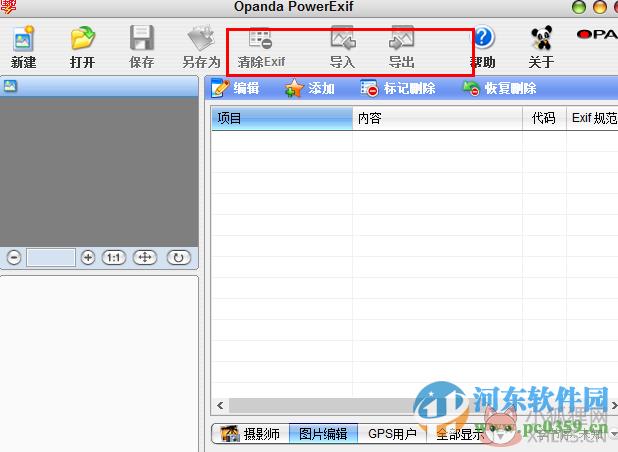Click the 新建 (New) toolbar icon
This screenshot has width=618, height=452.
click(x=23, y=38)
